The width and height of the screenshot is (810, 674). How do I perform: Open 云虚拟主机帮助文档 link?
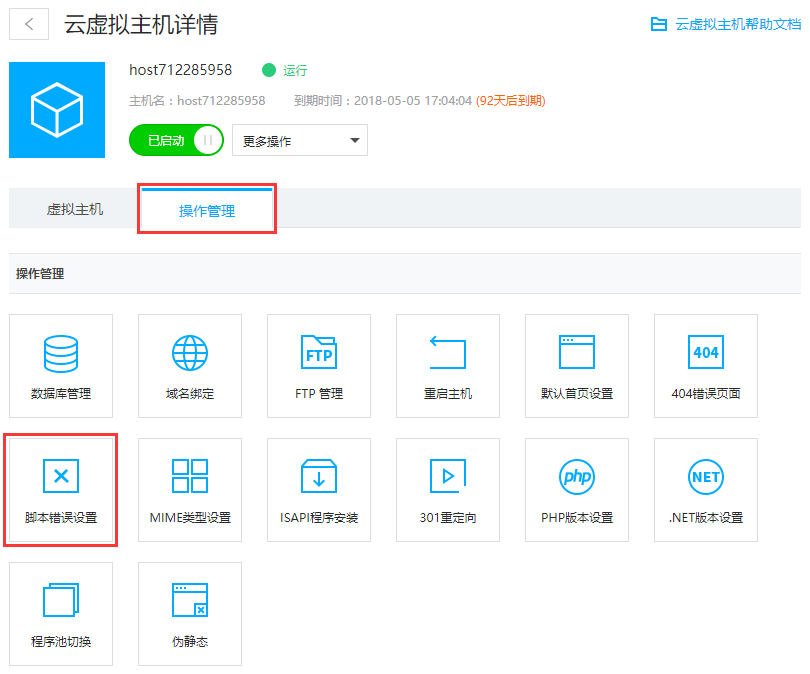[738, 24]
